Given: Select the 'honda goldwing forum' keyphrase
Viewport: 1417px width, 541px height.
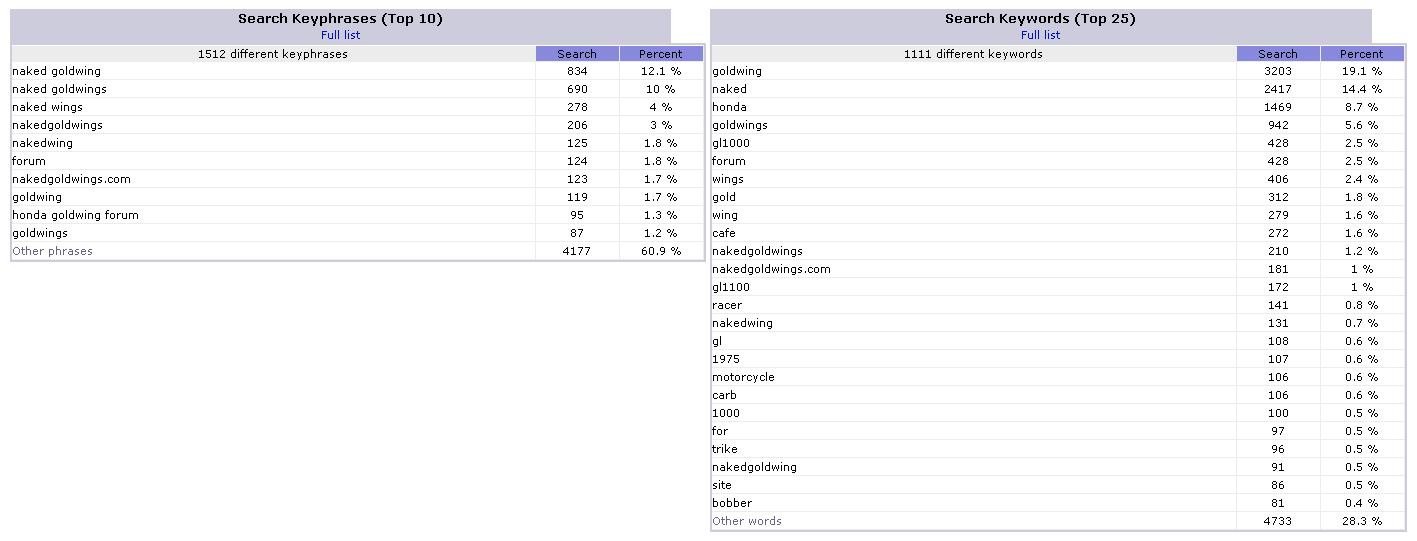Looking at the screenshot, I should 75,215.
